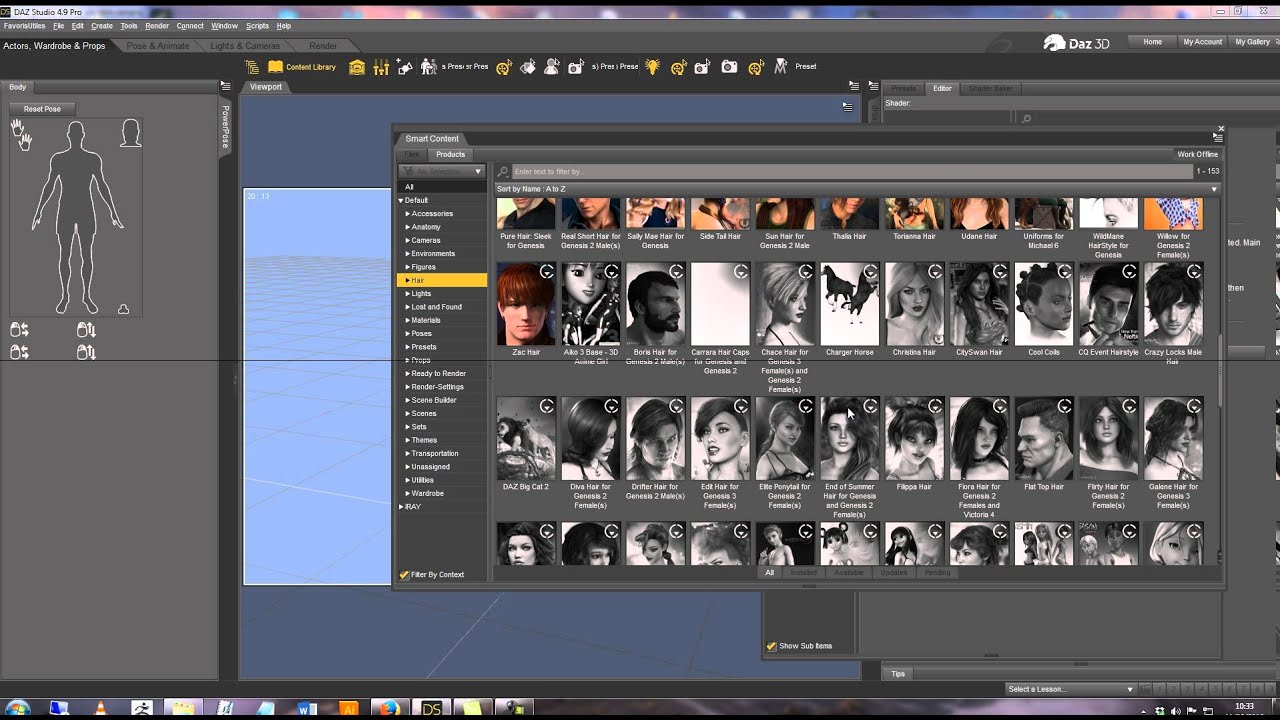Image resolution: width=1280 pixels, height=720 pixels.
Task: Show Installed products filter
Action: [804, 573]
